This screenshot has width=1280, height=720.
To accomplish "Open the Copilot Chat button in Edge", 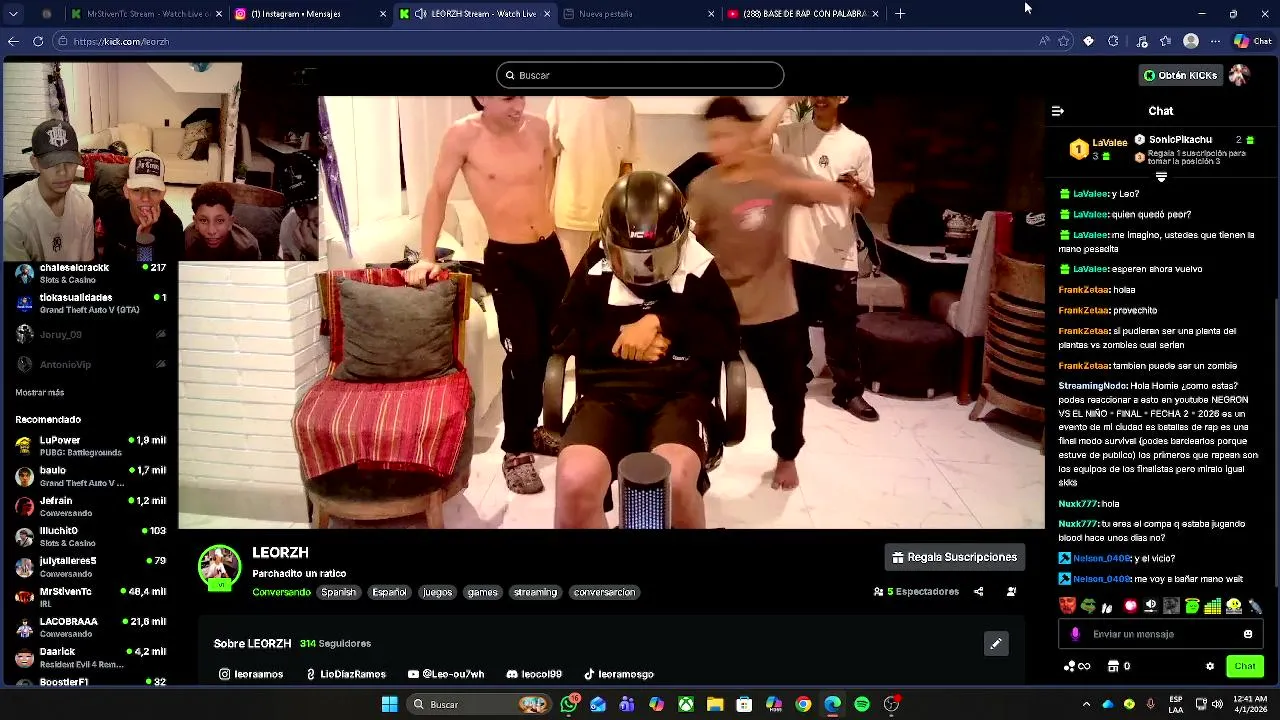I will [x=1252, y=41].
